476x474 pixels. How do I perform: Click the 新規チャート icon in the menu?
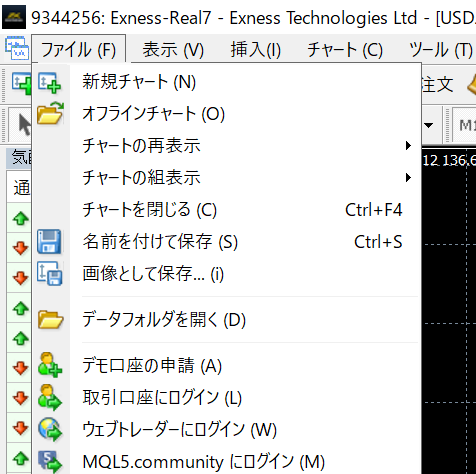click(49, 82)
